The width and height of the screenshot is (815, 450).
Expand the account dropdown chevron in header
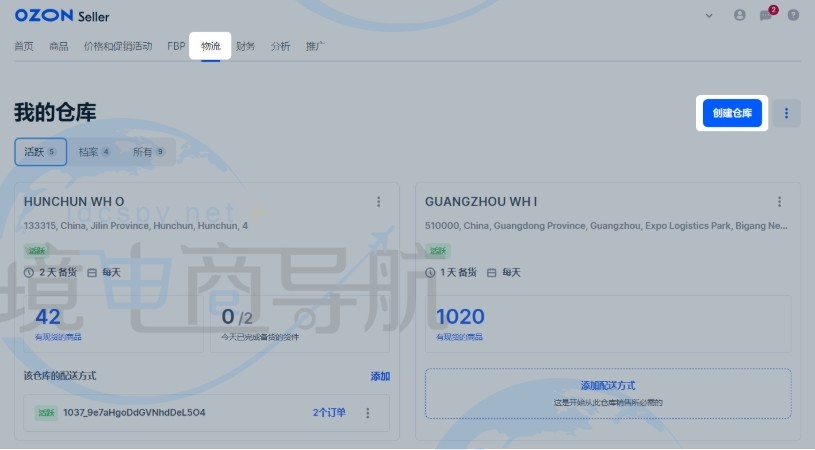[x=709, y=16]
